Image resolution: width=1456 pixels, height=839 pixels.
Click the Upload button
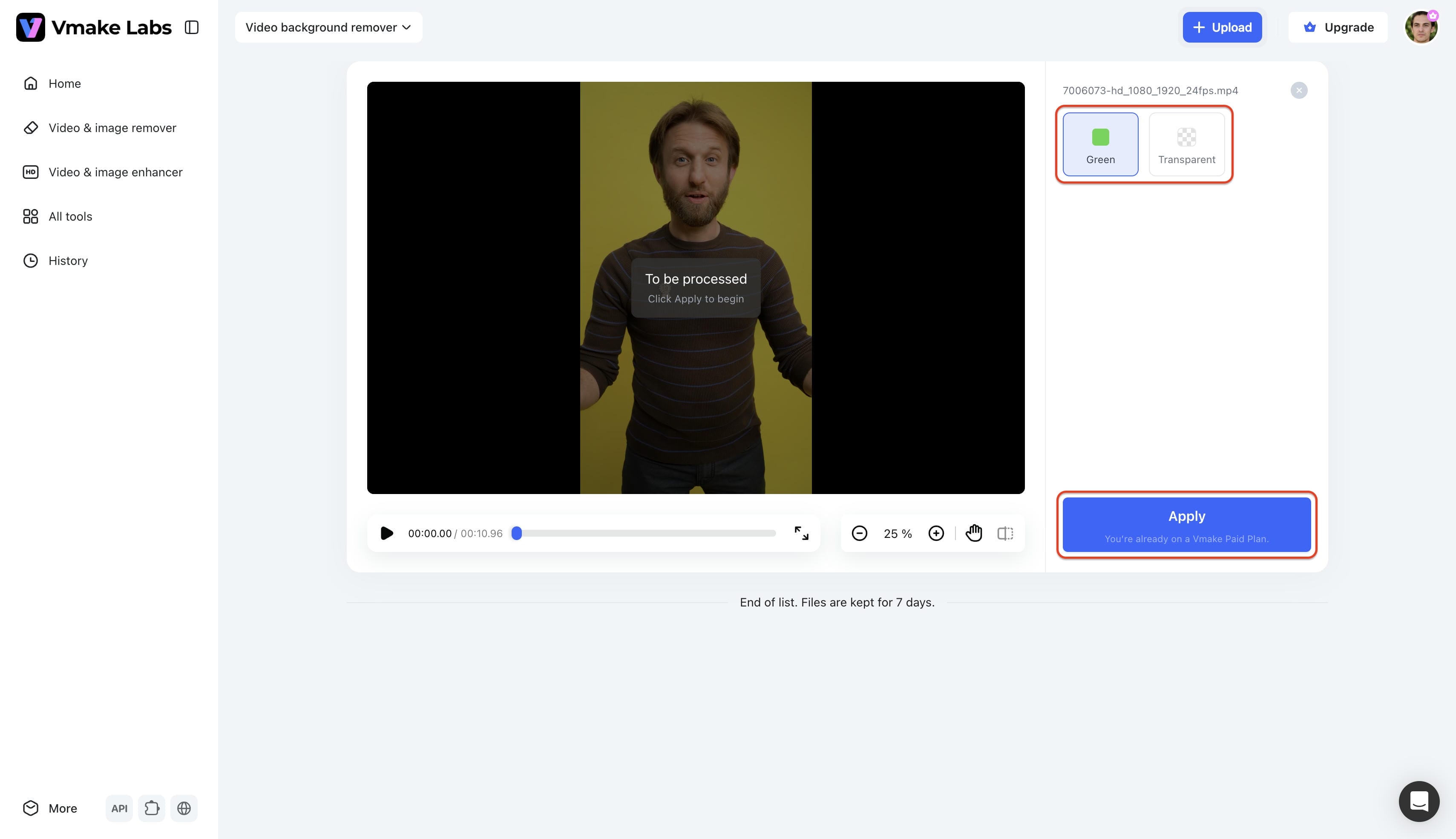point(1222,27)
